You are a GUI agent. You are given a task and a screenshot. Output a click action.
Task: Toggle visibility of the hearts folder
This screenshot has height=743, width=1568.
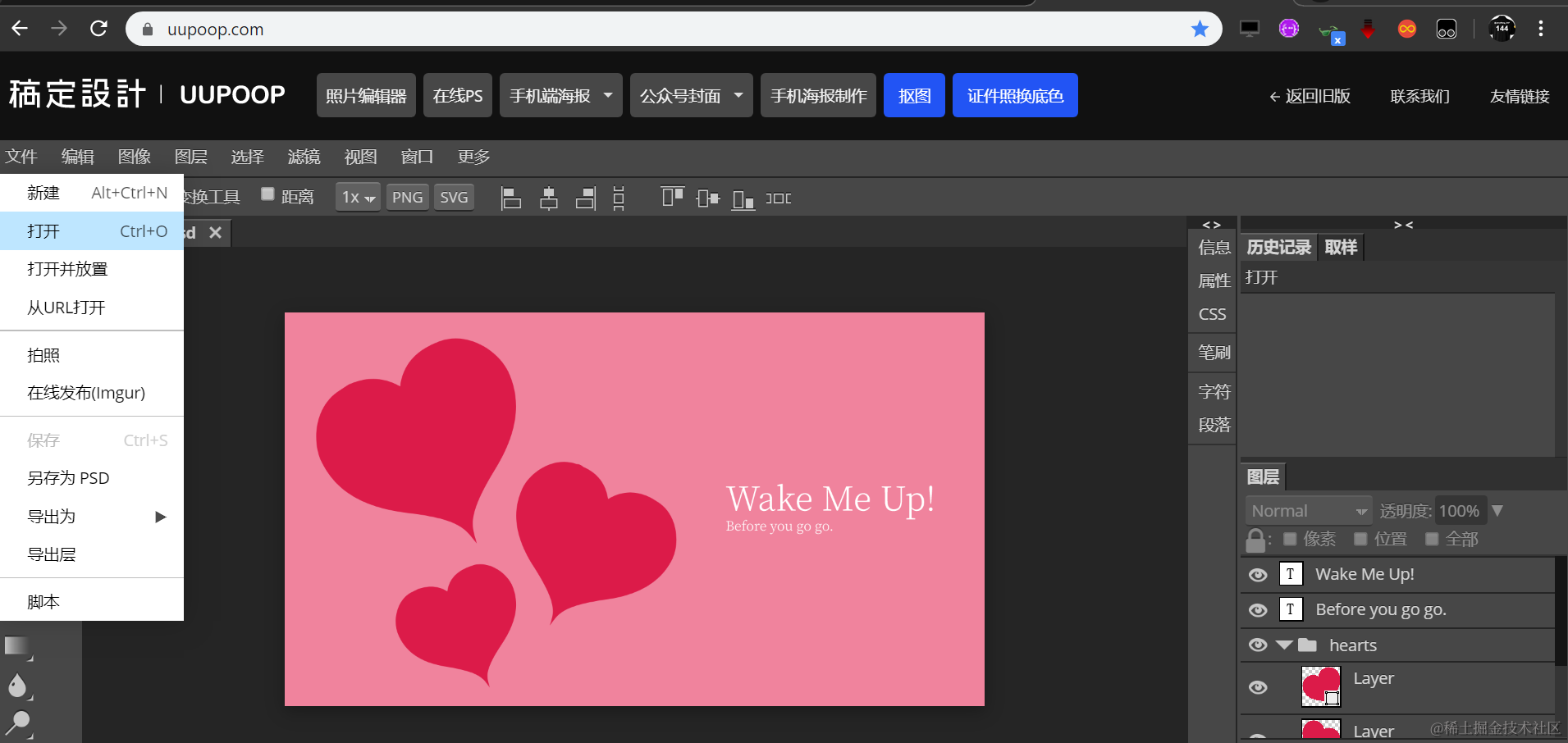point(1258,645)
